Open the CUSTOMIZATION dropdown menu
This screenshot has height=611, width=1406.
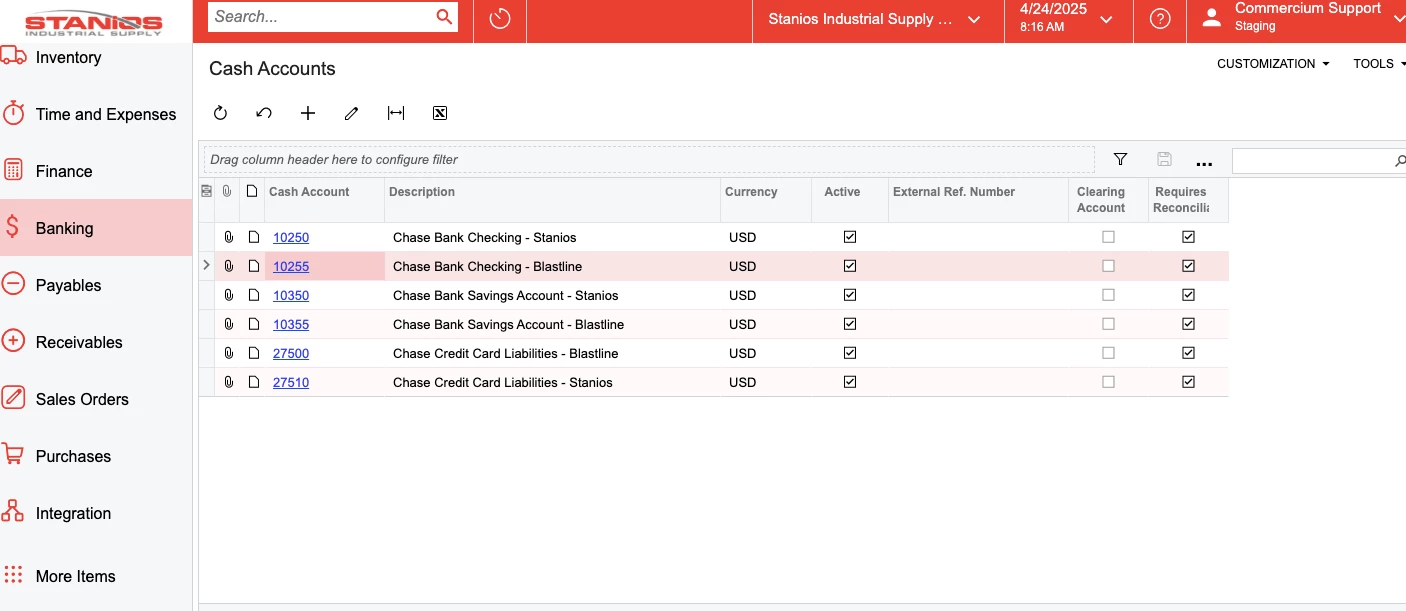click(1273, 63)
